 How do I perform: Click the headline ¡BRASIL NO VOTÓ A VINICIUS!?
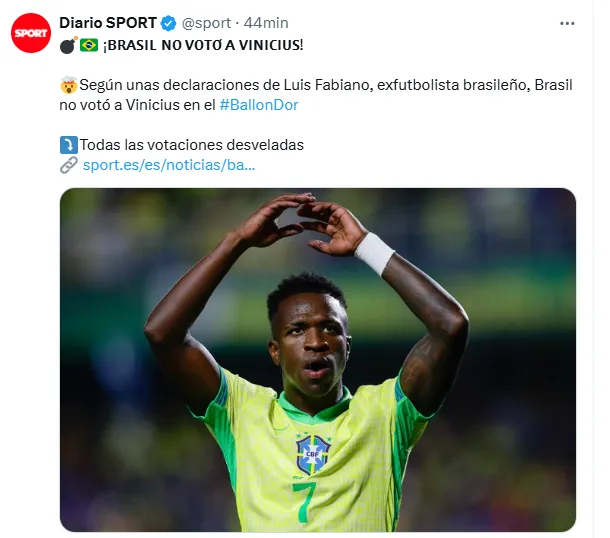tap(203, 45)
